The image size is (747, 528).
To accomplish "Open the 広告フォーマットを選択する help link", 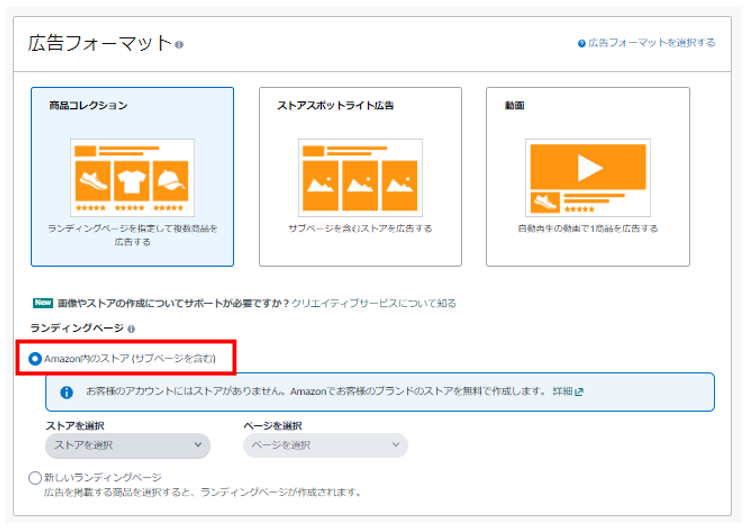I will 651,43.
